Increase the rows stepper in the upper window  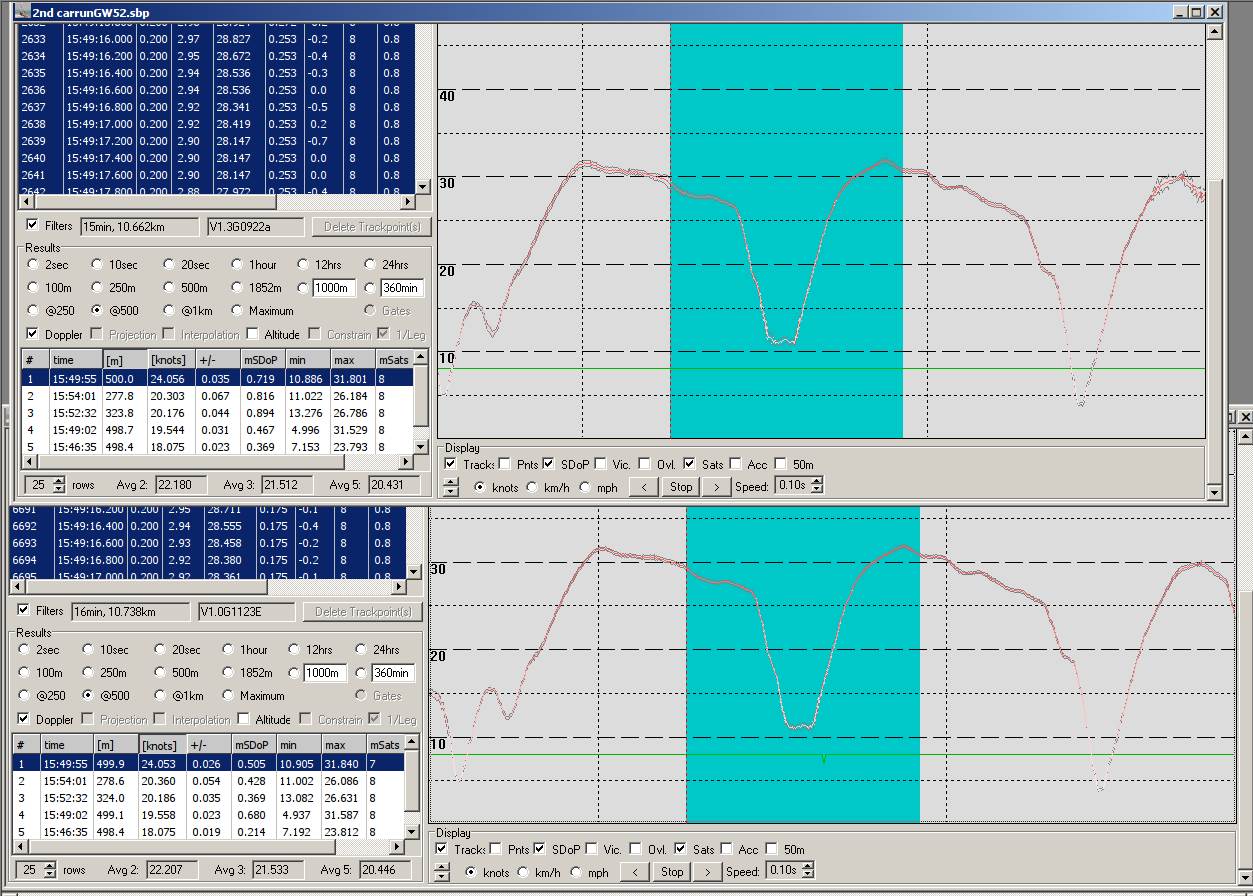(58, 481)
